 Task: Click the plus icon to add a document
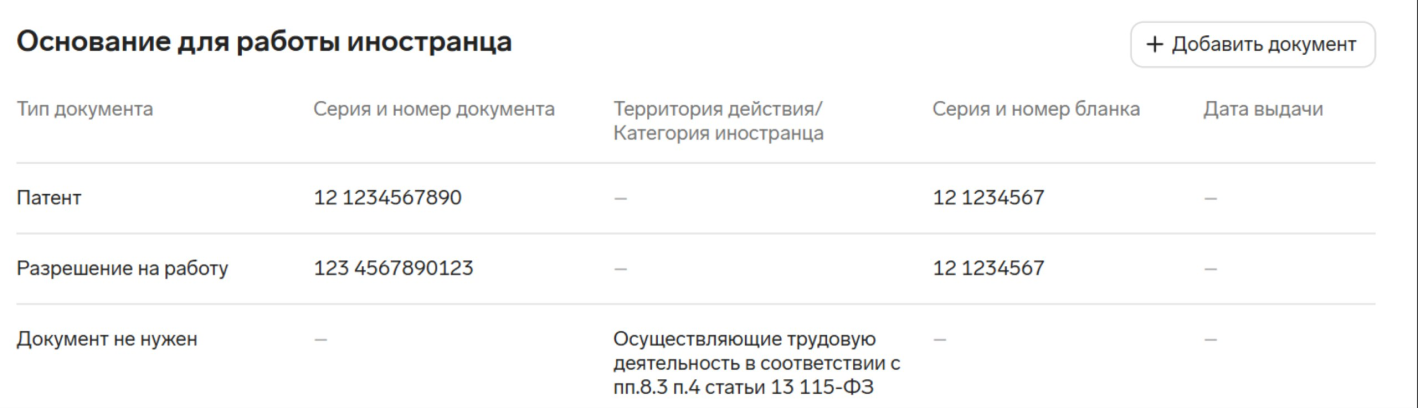[1155, 45]
